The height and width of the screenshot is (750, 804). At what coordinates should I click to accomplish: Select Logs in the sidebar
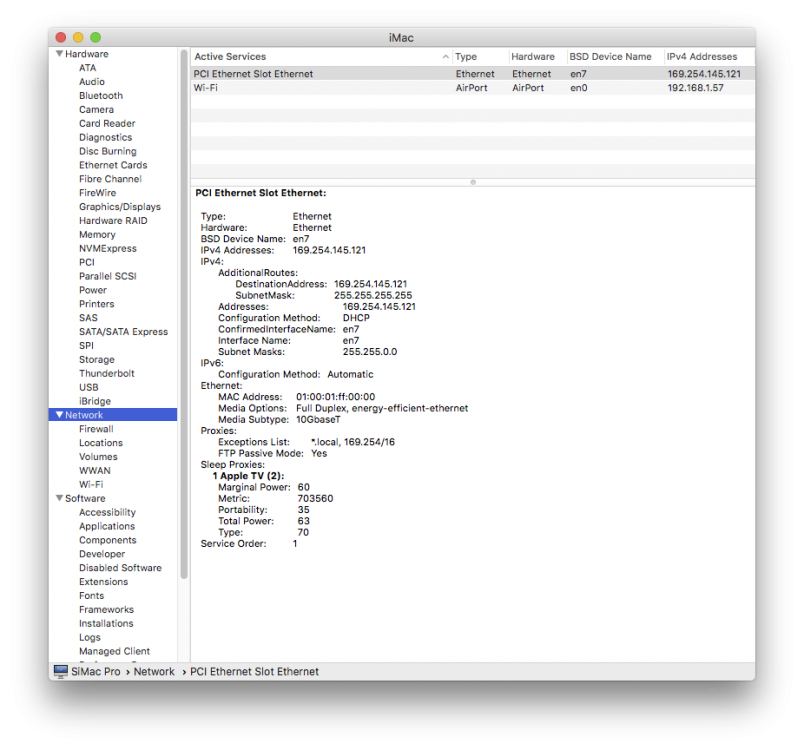(x=90, y=637)
